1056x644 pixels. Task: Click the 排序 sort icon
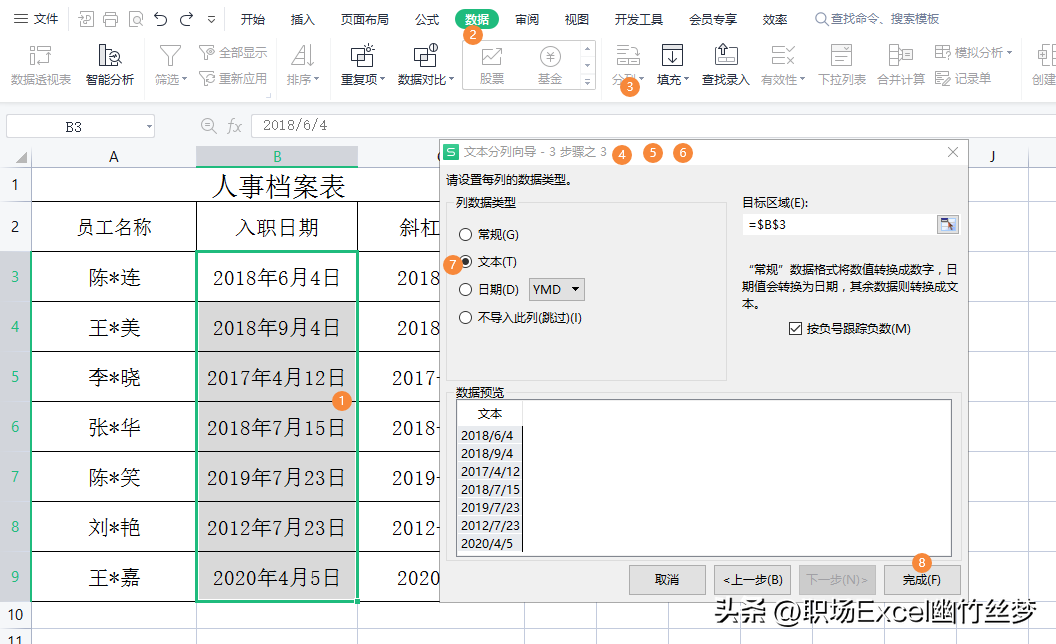pos(302,56)
